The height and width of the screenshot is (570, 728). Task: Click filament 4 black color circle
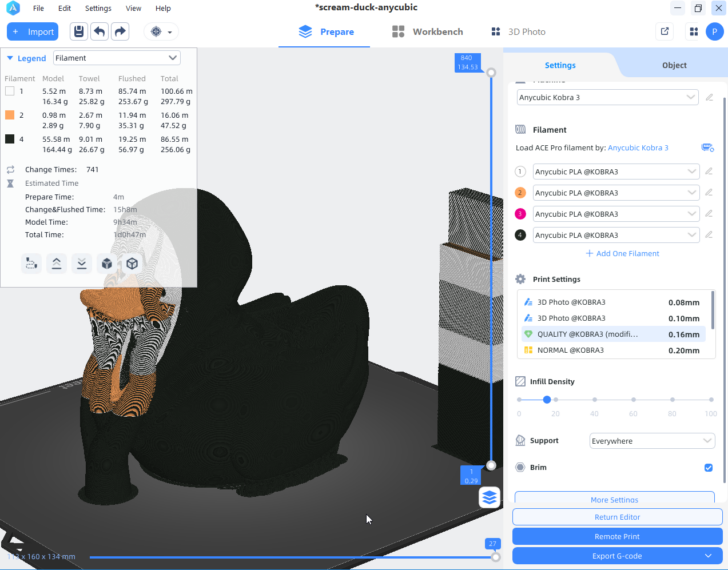point(520,235)
